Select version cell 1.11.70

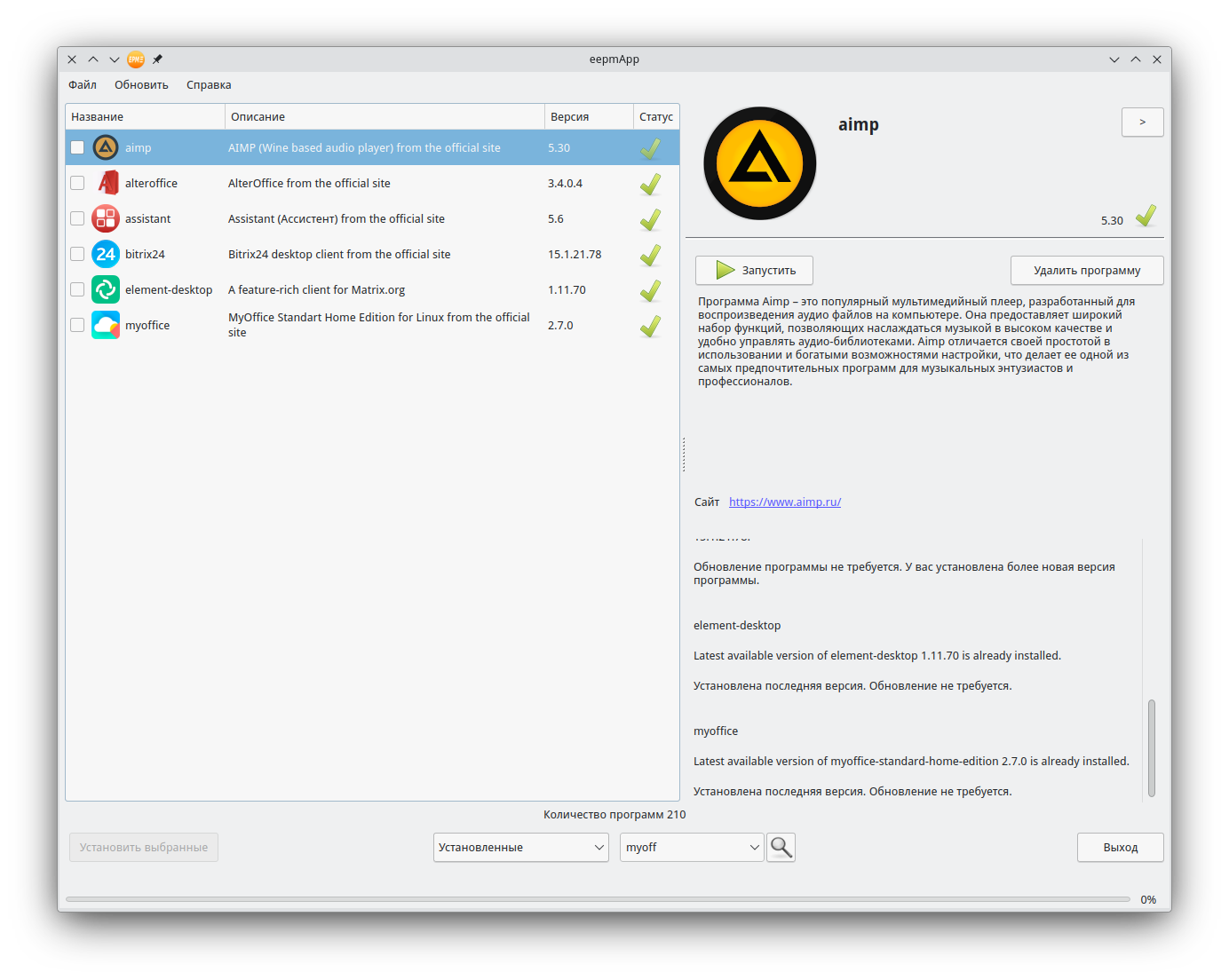click(567, 289)
